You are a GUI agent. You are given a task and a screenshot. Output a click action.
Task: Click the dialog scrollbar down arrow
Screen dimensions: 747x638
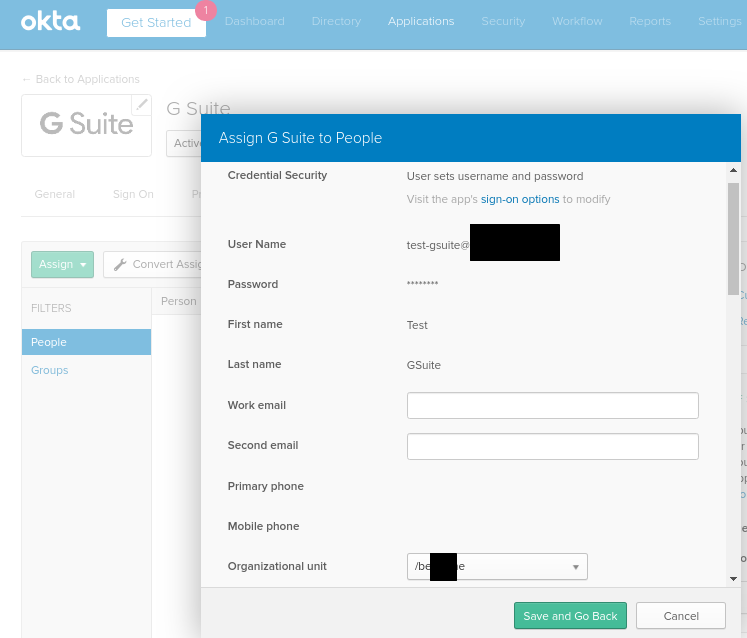[733, 579]
